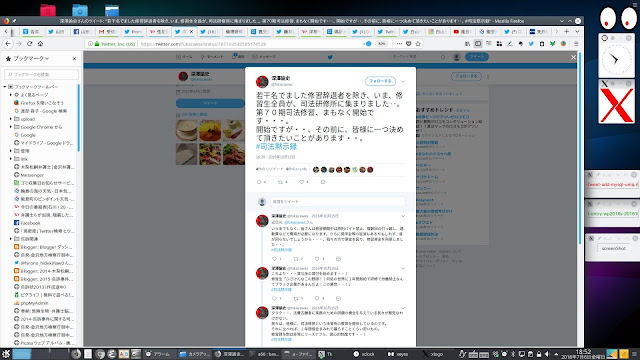640x360 pixels.
Task: Expand the 'link' bookmark folder
Action: 11,159
